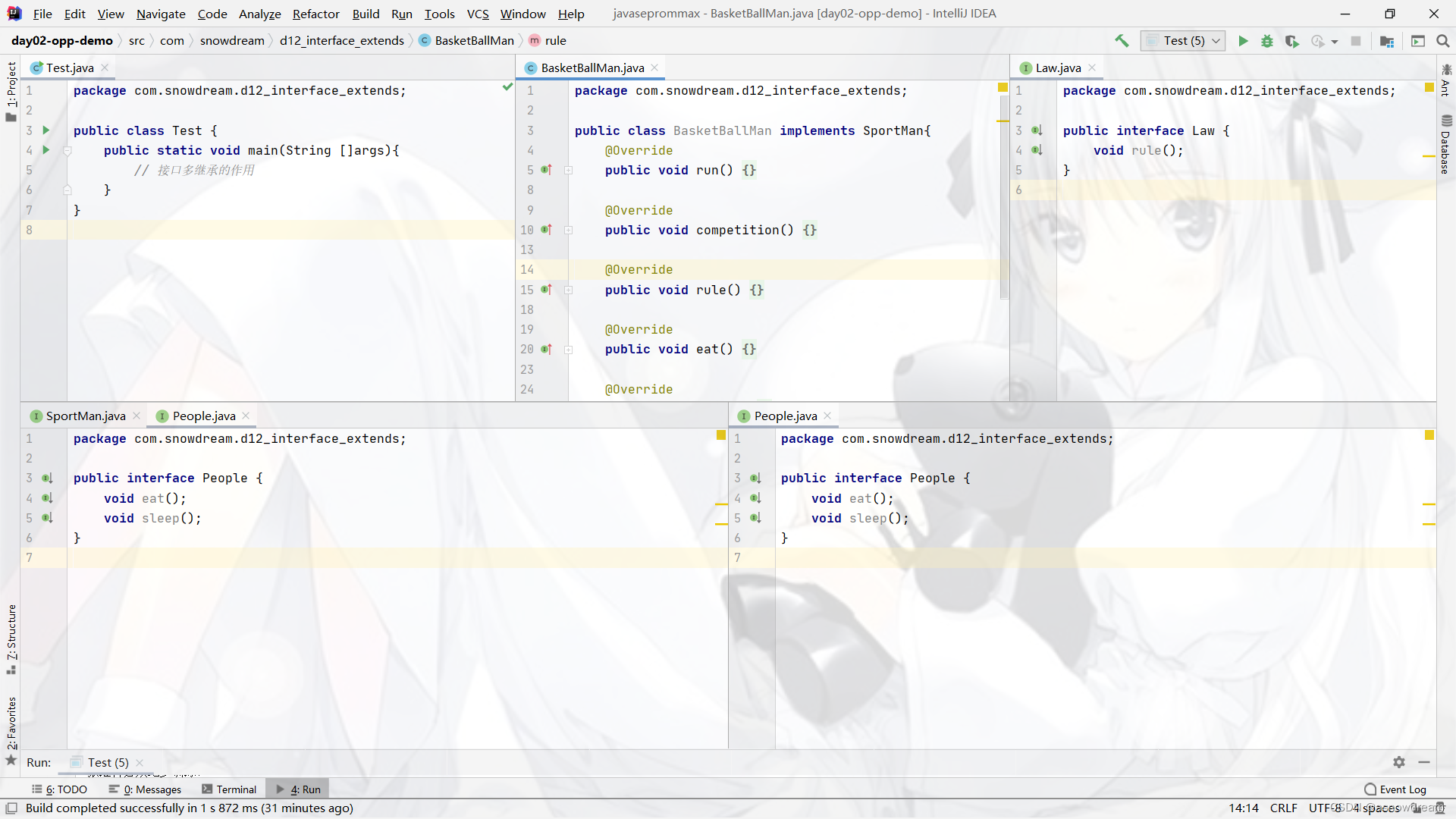The image size is (1456, 819).
Task: Expand the profiler run options arrow
Action: coord(1335,42)
